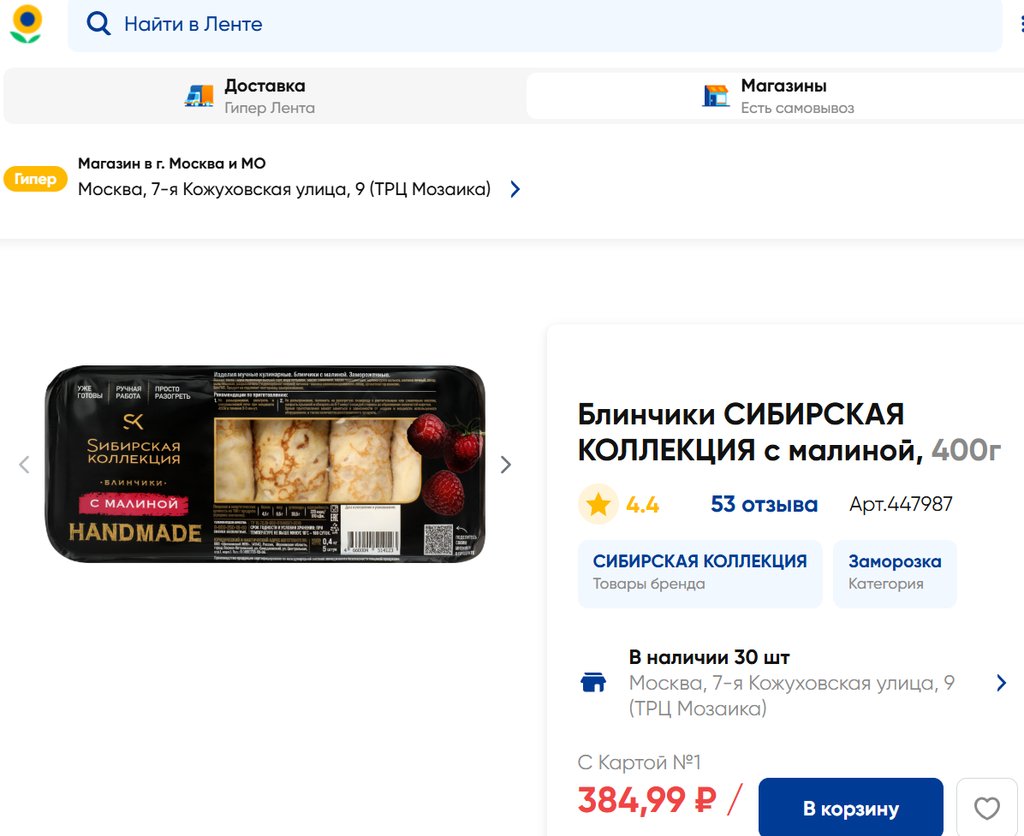Expand store address chevron near ТРЦ Мозаика
Viewport: 1024px width, 836px height.
pos(515,189)
